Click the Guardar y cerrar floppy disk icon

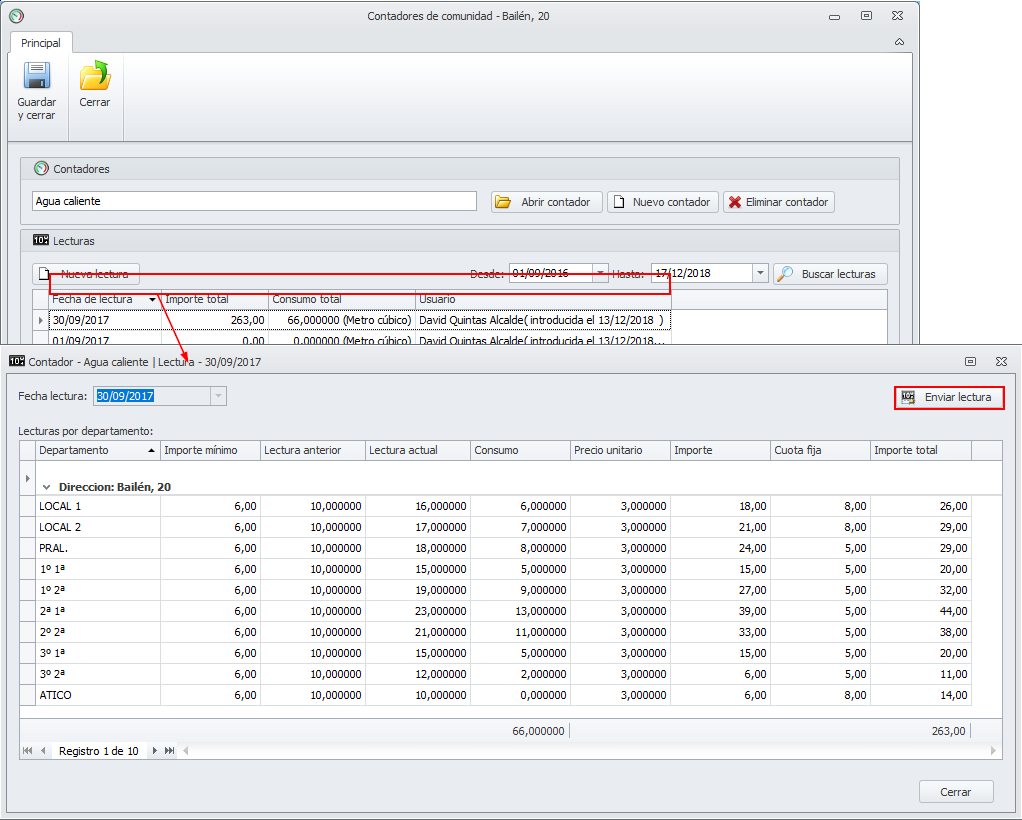(x=37, y=78)
